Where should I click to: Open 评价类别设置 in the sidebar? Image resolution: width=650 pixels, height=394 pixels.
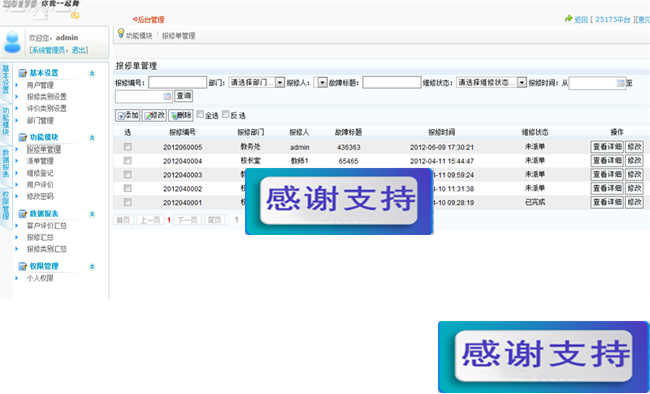47,109
